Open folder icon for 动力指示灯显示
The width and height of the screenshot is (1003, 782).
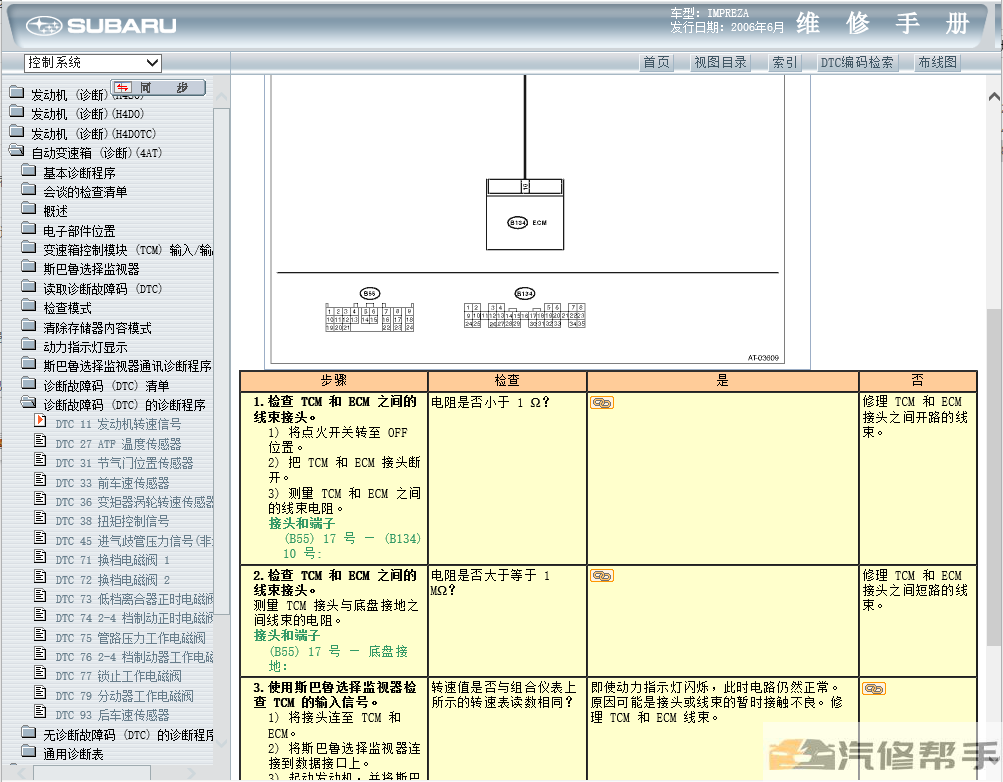click(x=28, y=345)
